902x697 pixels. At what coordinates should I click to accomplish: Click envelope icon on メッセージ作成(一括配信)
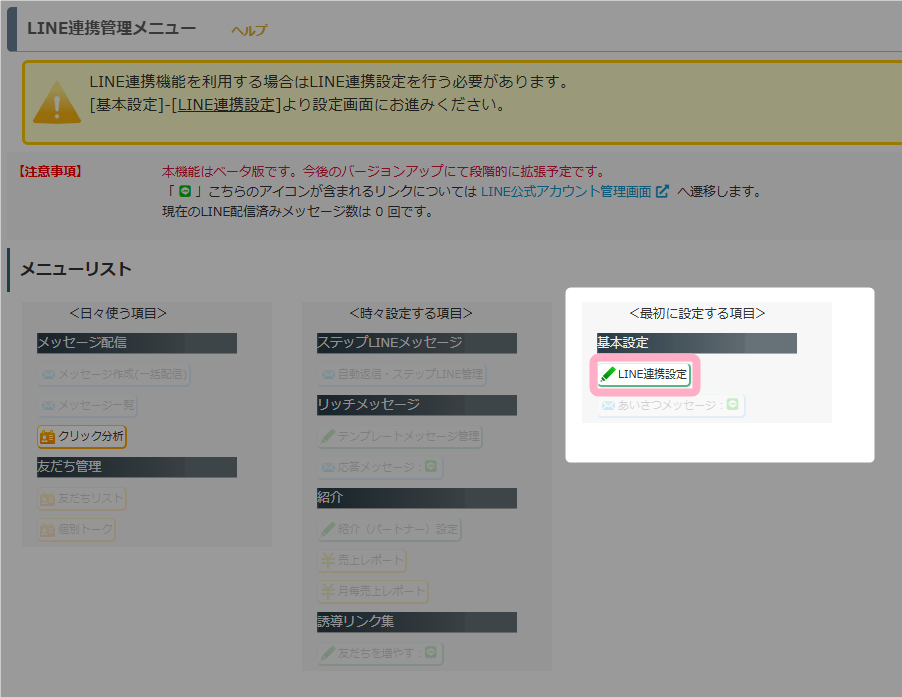[48, 375]
